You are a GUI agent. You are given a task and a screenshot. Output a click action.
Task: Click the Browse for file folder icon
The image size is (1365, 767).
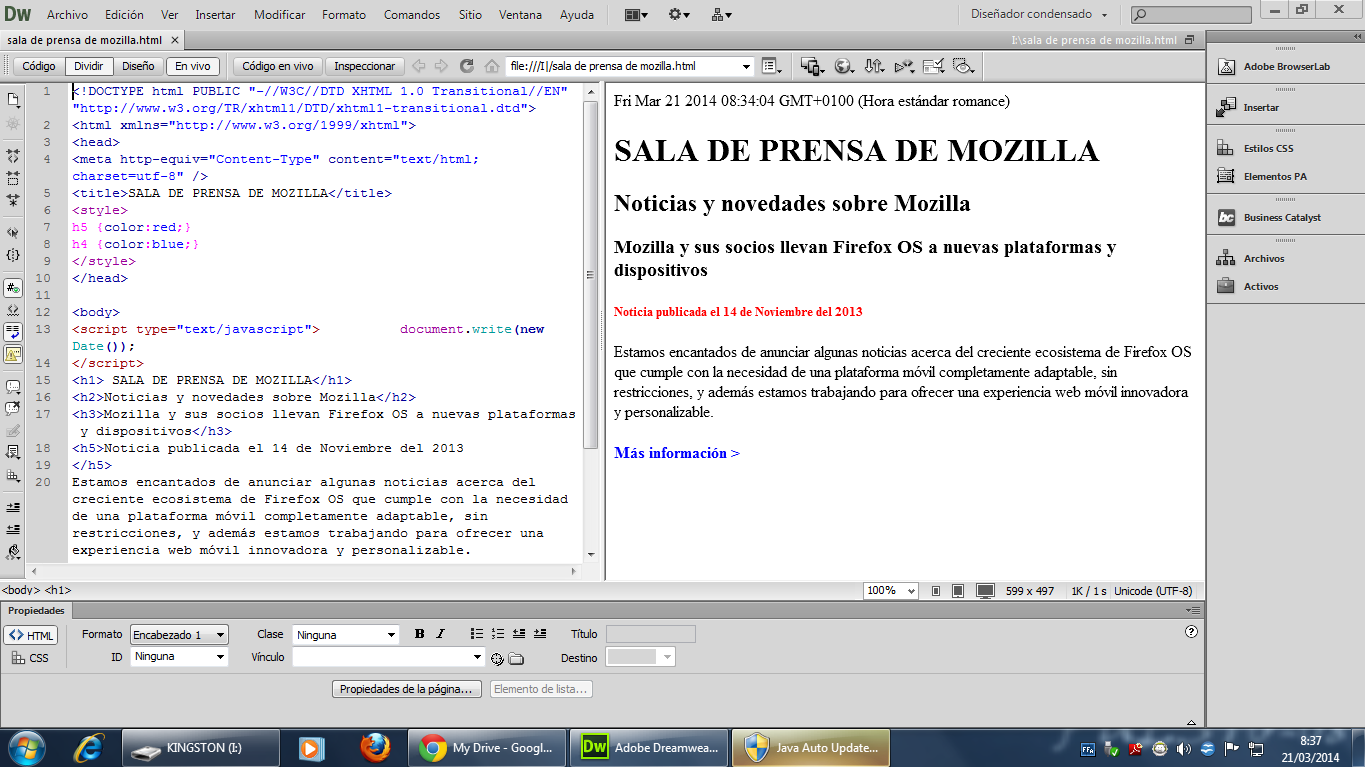pyautogui.click(x=516, y=658)
